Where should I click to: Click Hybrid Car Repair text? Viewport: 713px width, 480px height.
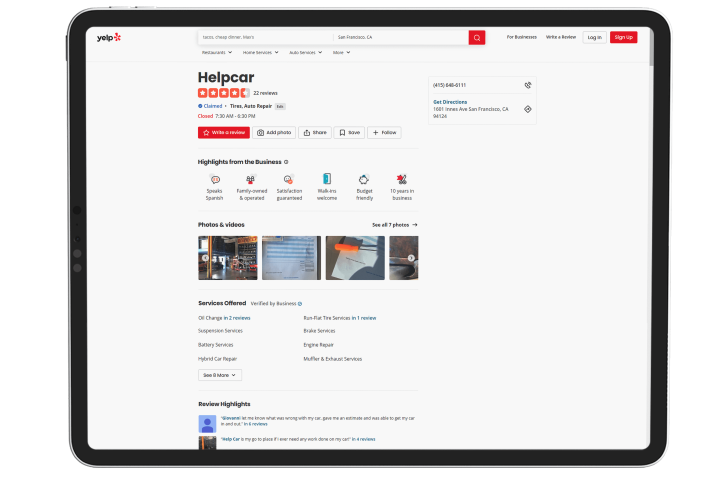pos(217,359)
